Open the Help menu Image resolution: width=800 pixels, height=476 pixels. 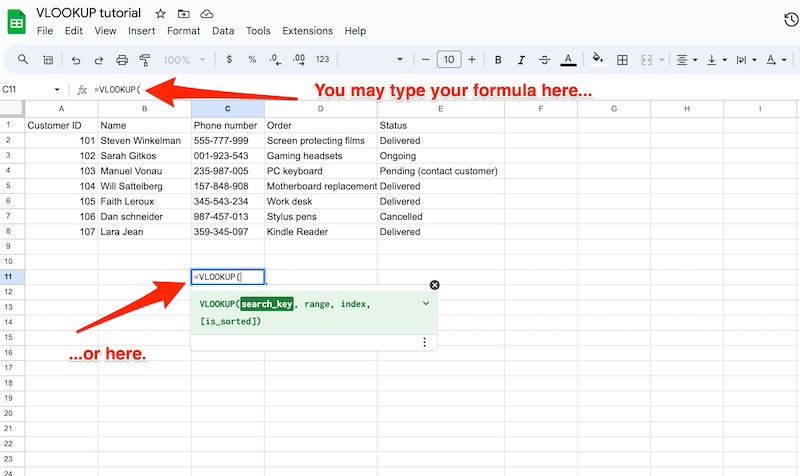pyautogui.click(x=355, y=31)
